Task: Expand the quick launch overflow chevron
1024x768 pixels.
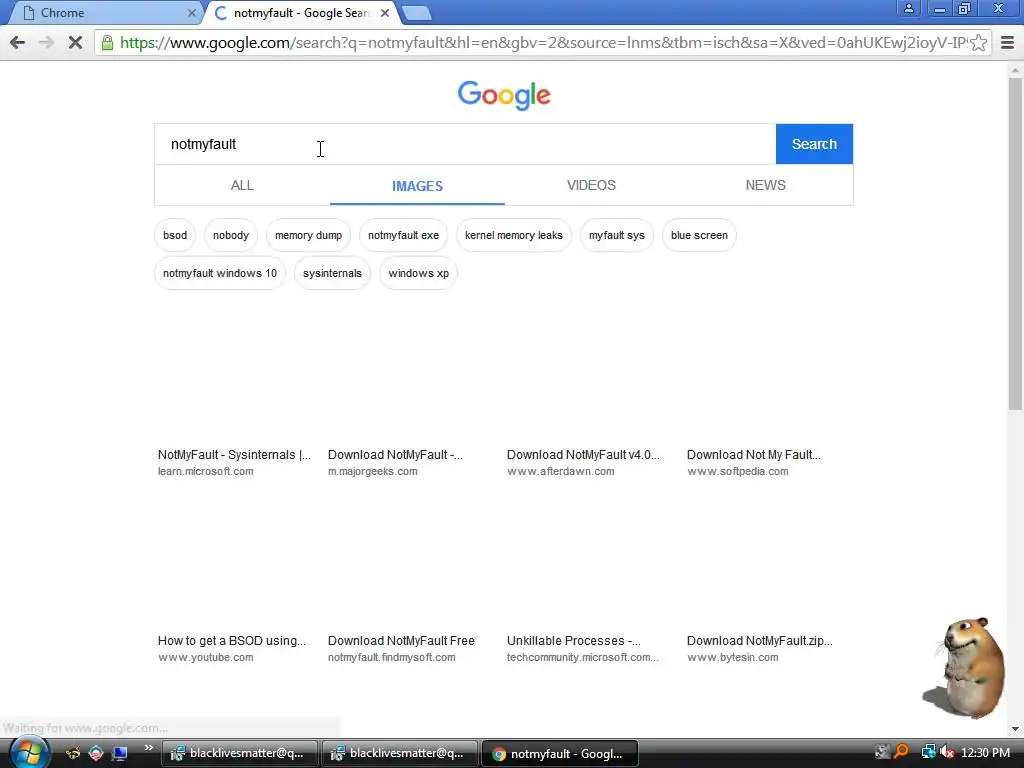Action: click(148, 748)
